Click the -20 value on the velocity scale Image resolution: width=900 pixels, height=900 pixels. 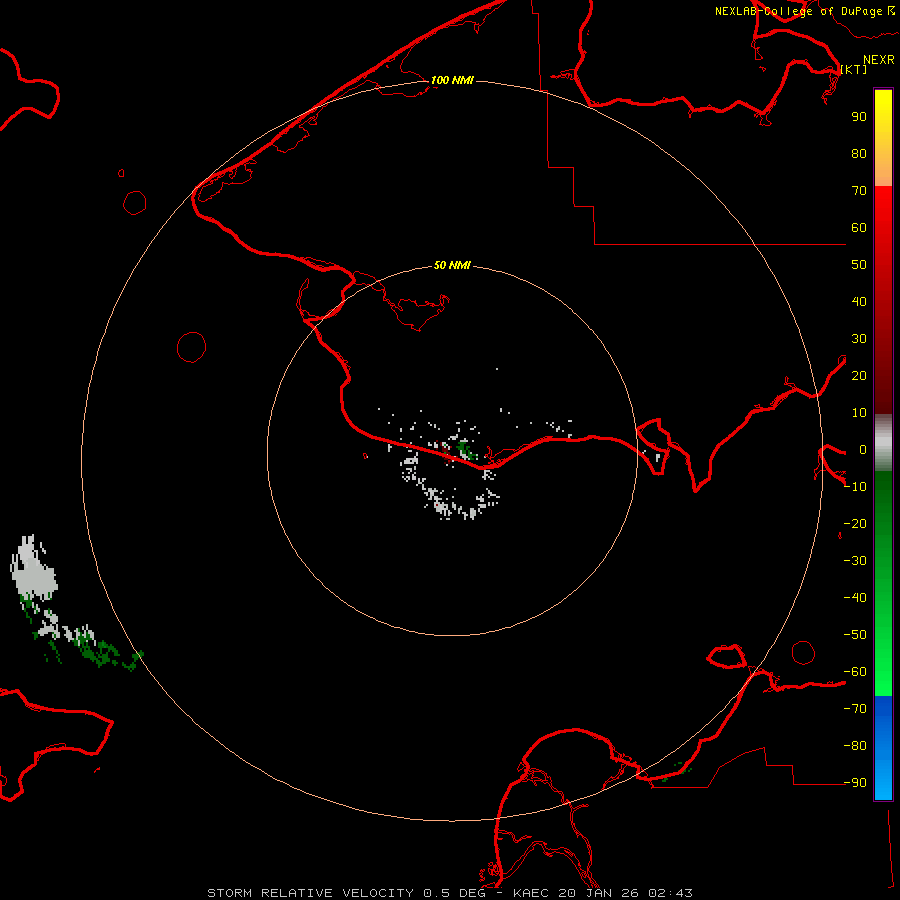[856, 524]
